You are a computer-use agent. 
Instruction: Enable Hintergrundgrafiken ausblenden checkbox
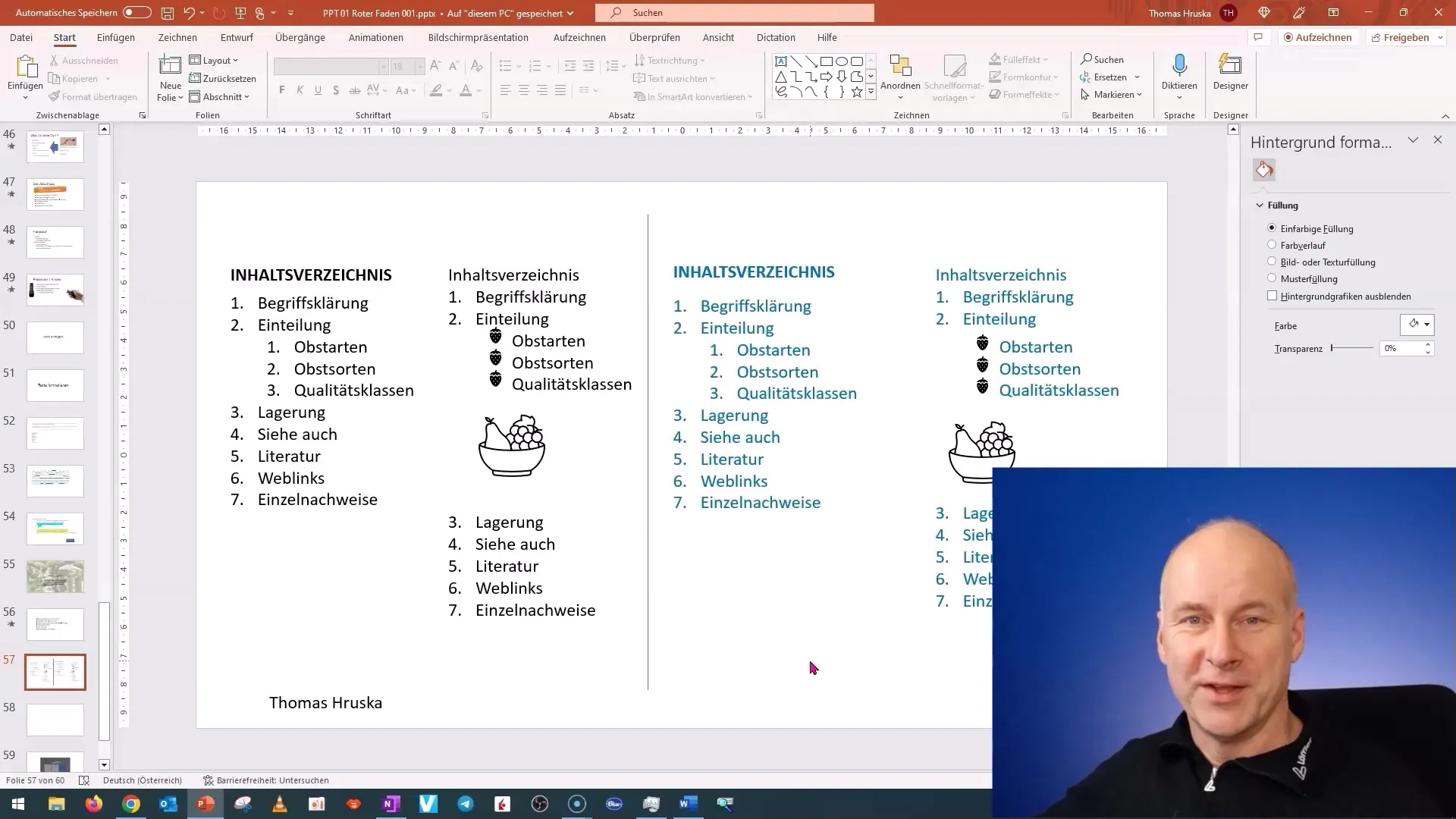(1272, 295)
